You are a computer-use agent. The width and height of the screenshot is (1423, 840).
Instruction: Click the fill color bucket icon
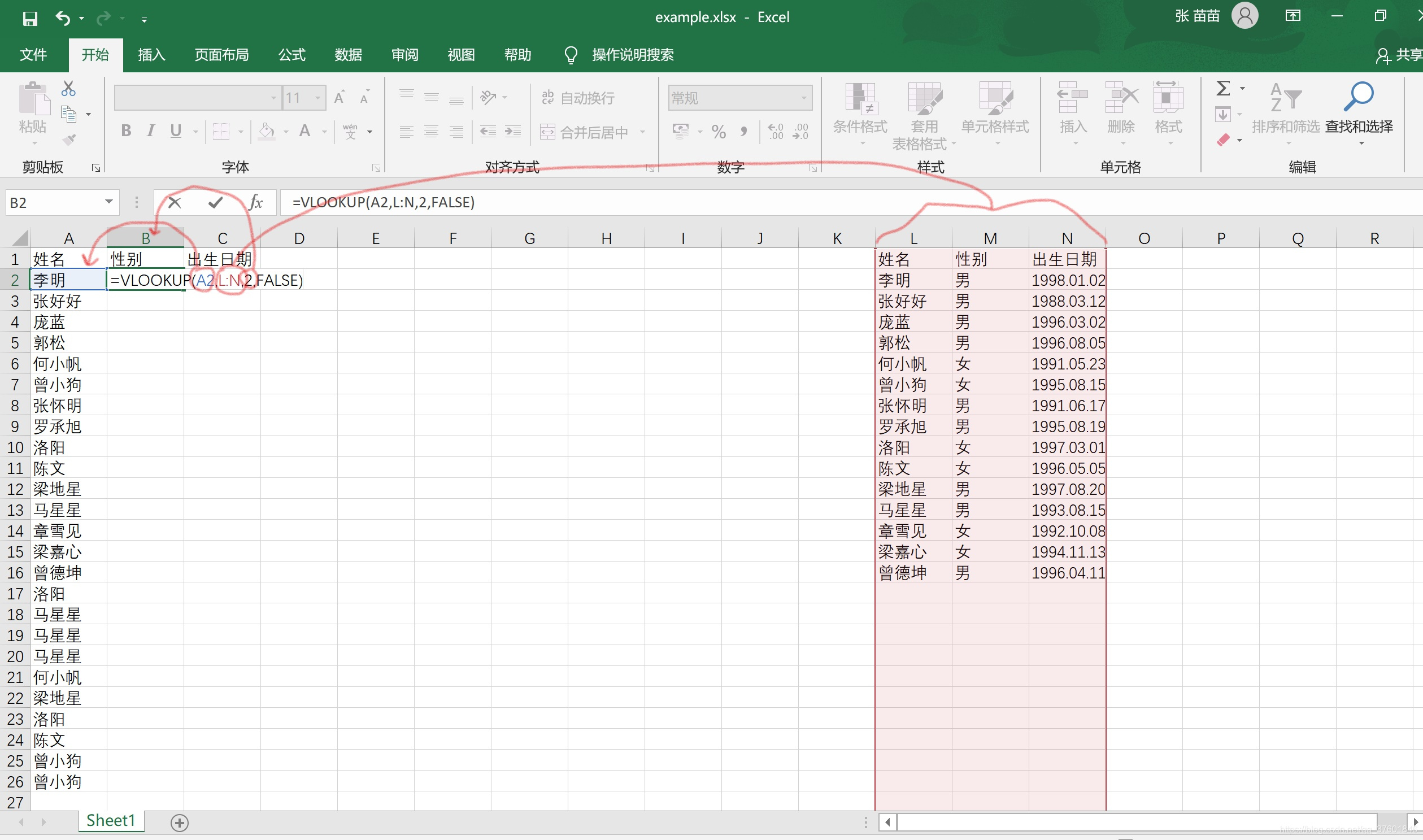click(x=266, y=131)
